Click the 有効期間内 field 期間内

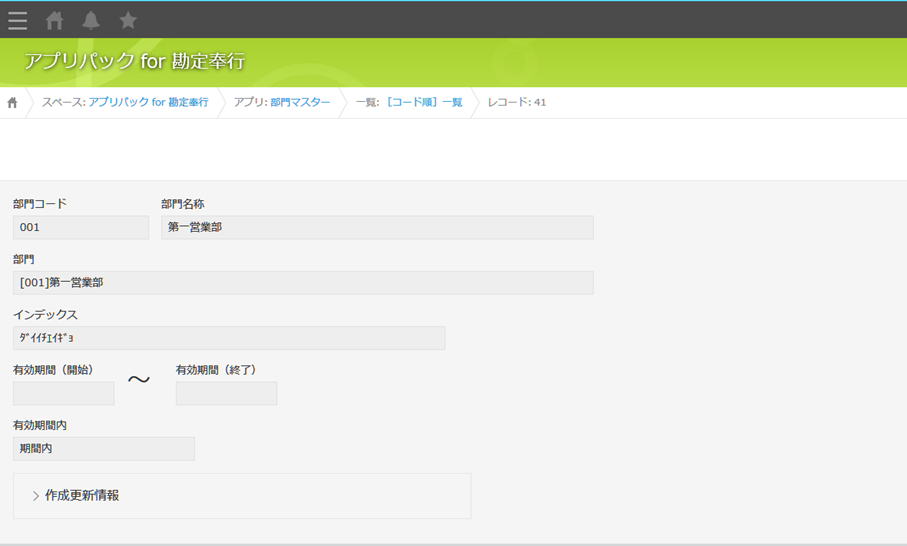104,449
